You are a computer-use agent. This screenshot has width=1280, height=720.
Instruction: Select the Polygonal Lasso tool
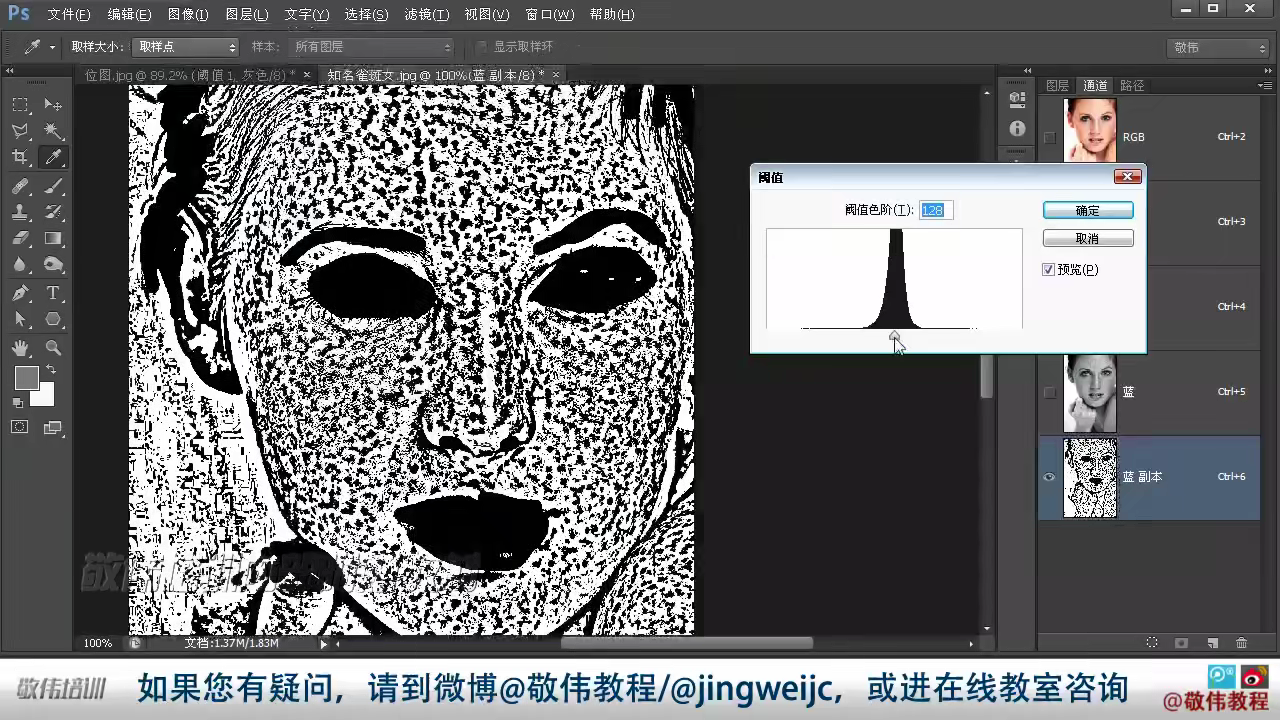point(20,131)
